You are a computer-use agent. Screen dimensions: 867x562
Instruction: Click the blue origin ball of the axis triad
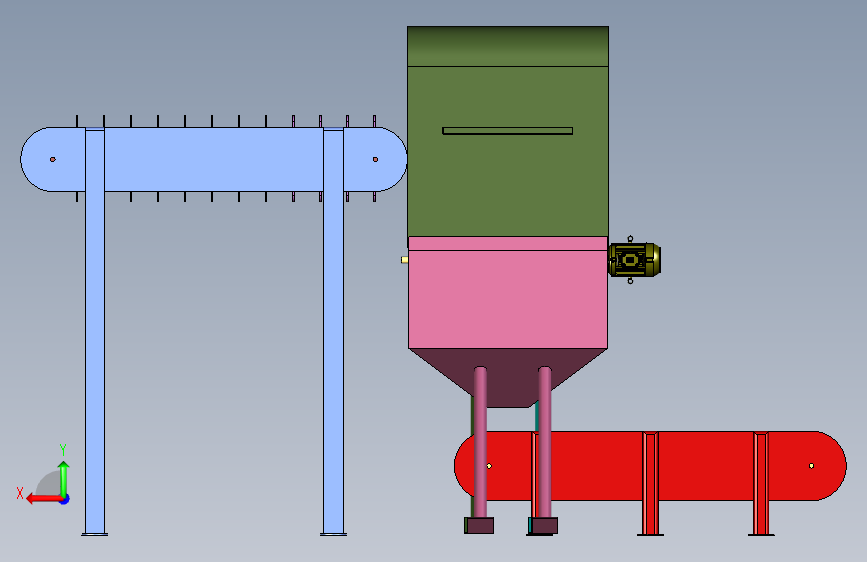coord(65,499)
